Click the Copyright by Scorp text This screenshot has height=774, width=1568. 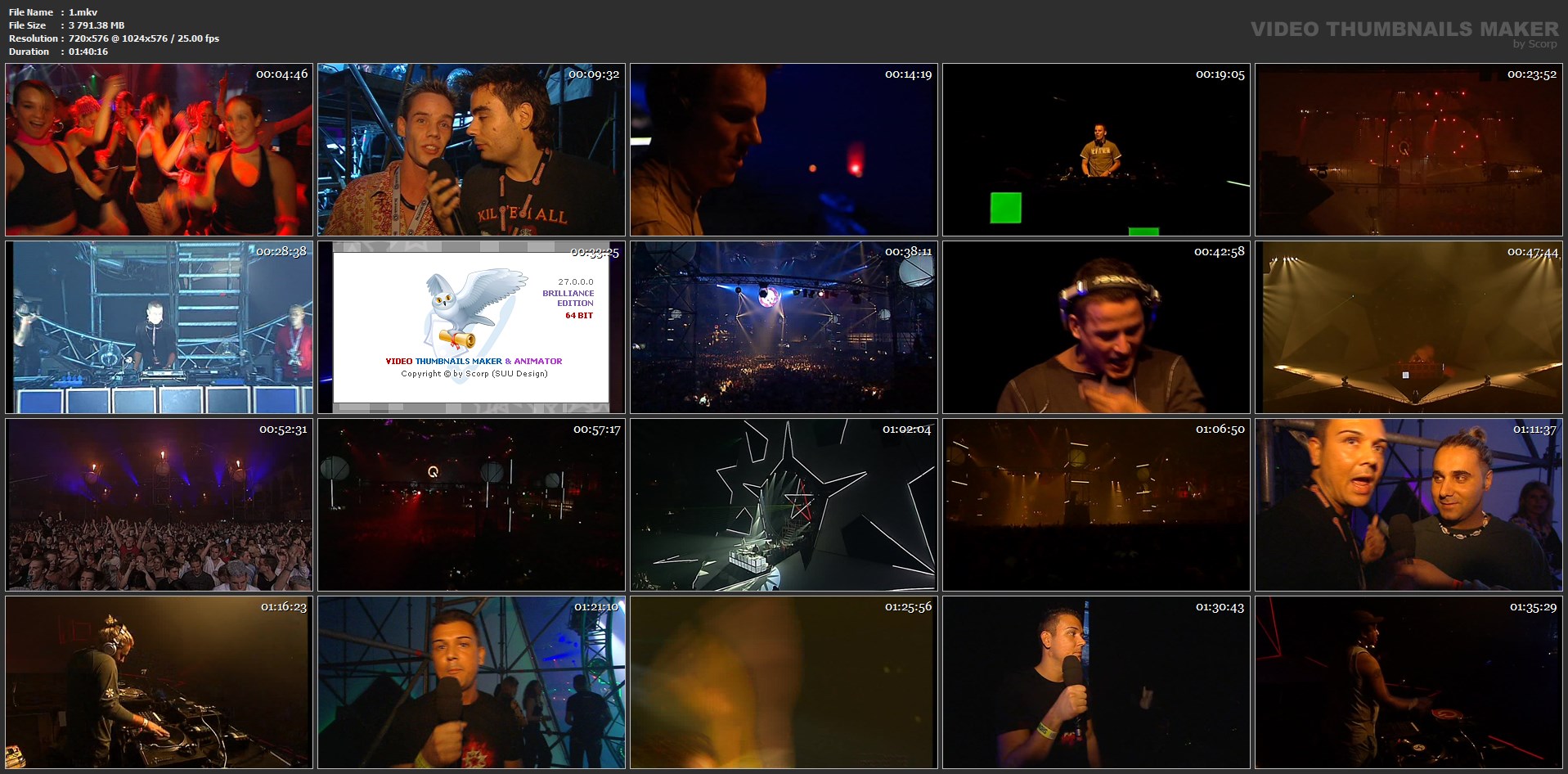pos(474,374)
